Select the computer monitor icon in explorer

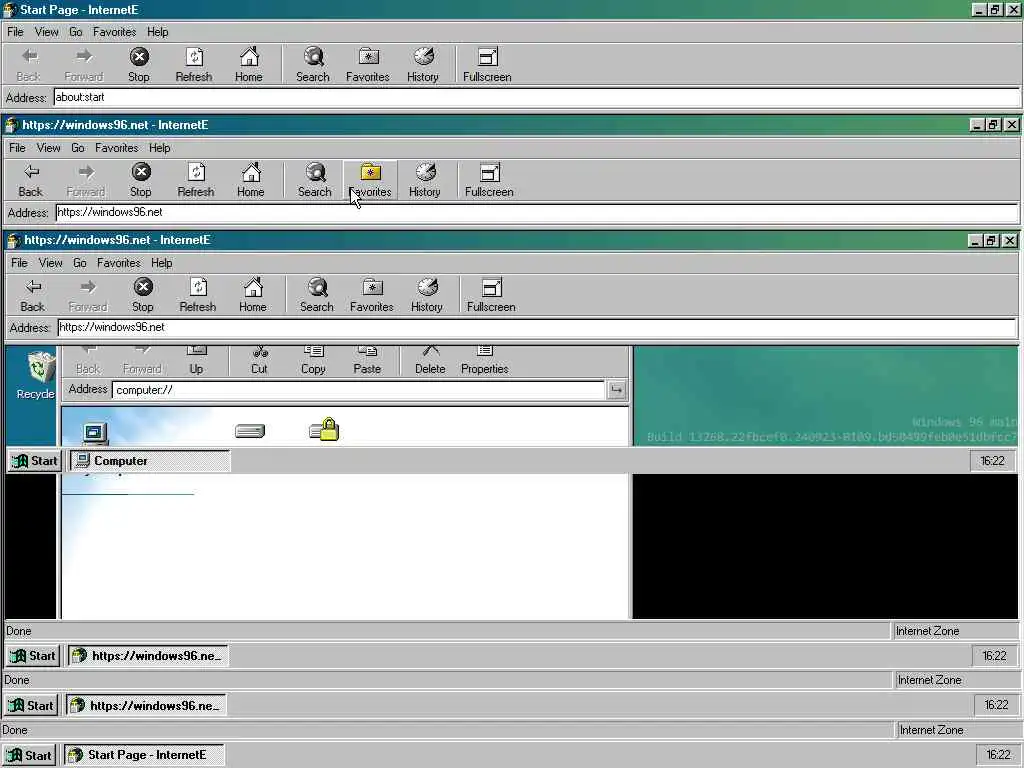pos(95,432)
